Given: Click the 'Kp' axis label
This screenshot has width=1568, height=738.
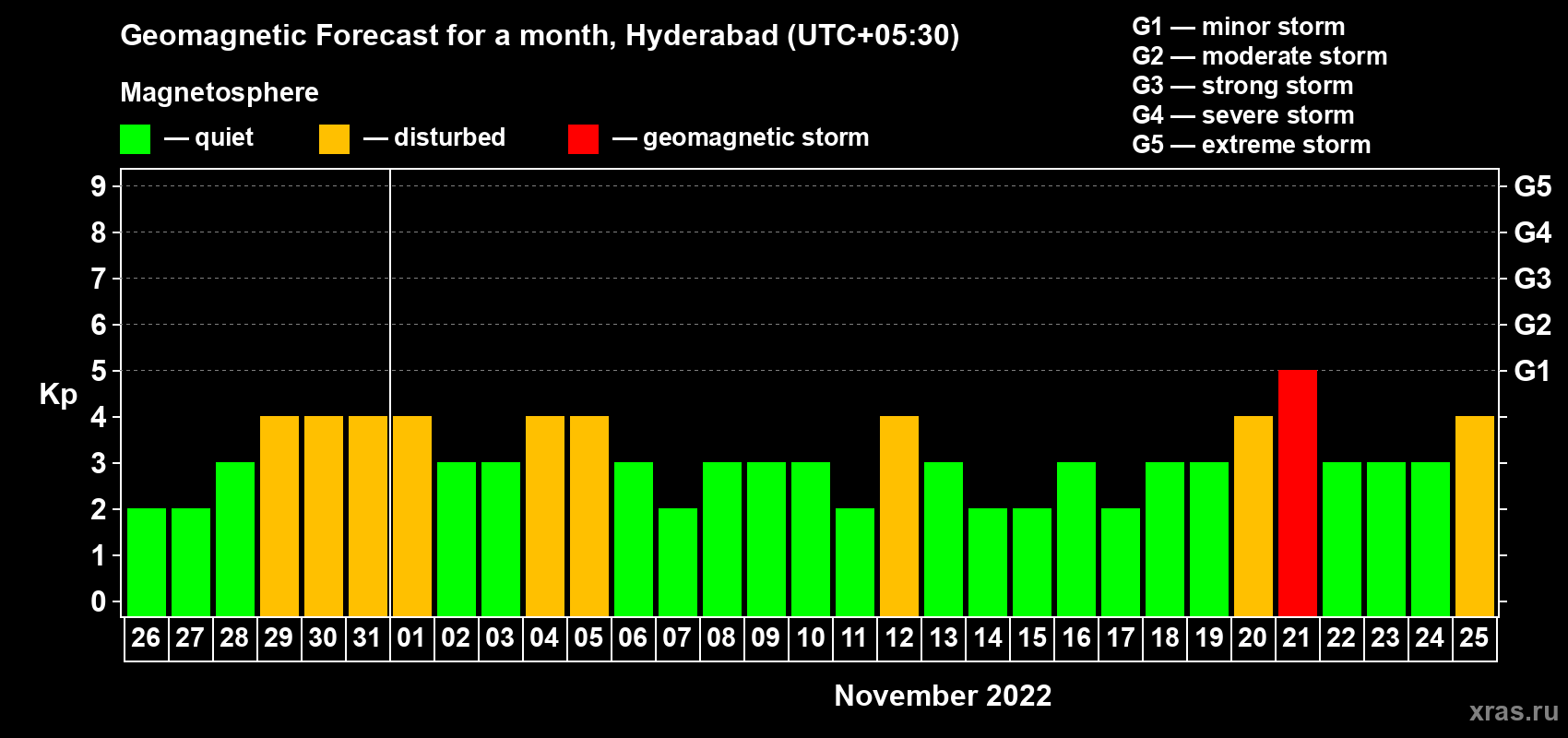Looking at the screenshot, I should click(58, 395).
